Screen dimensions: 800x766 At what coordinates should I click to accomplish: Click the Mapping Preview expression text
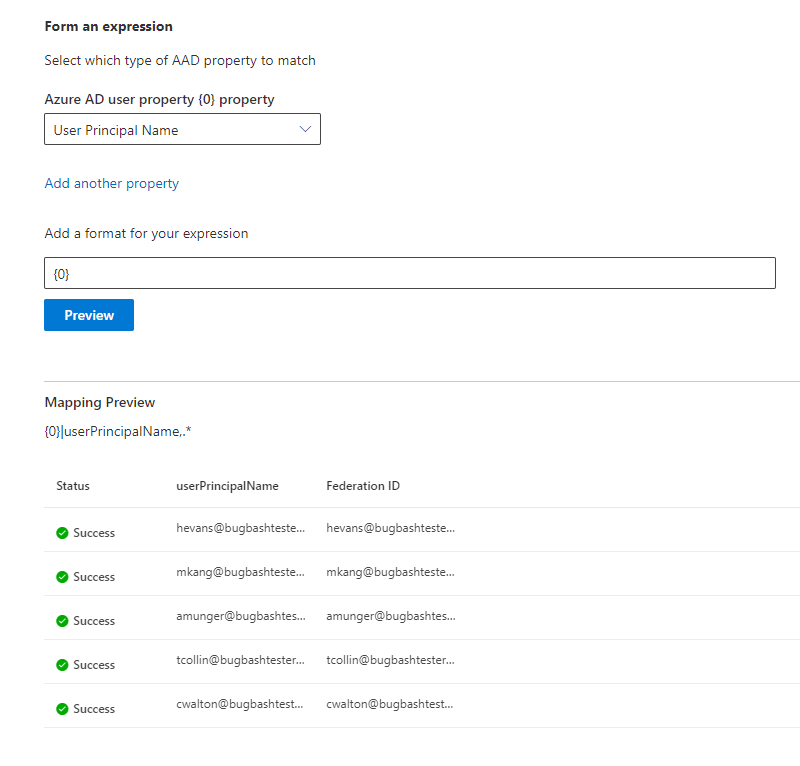coord(118,431)
